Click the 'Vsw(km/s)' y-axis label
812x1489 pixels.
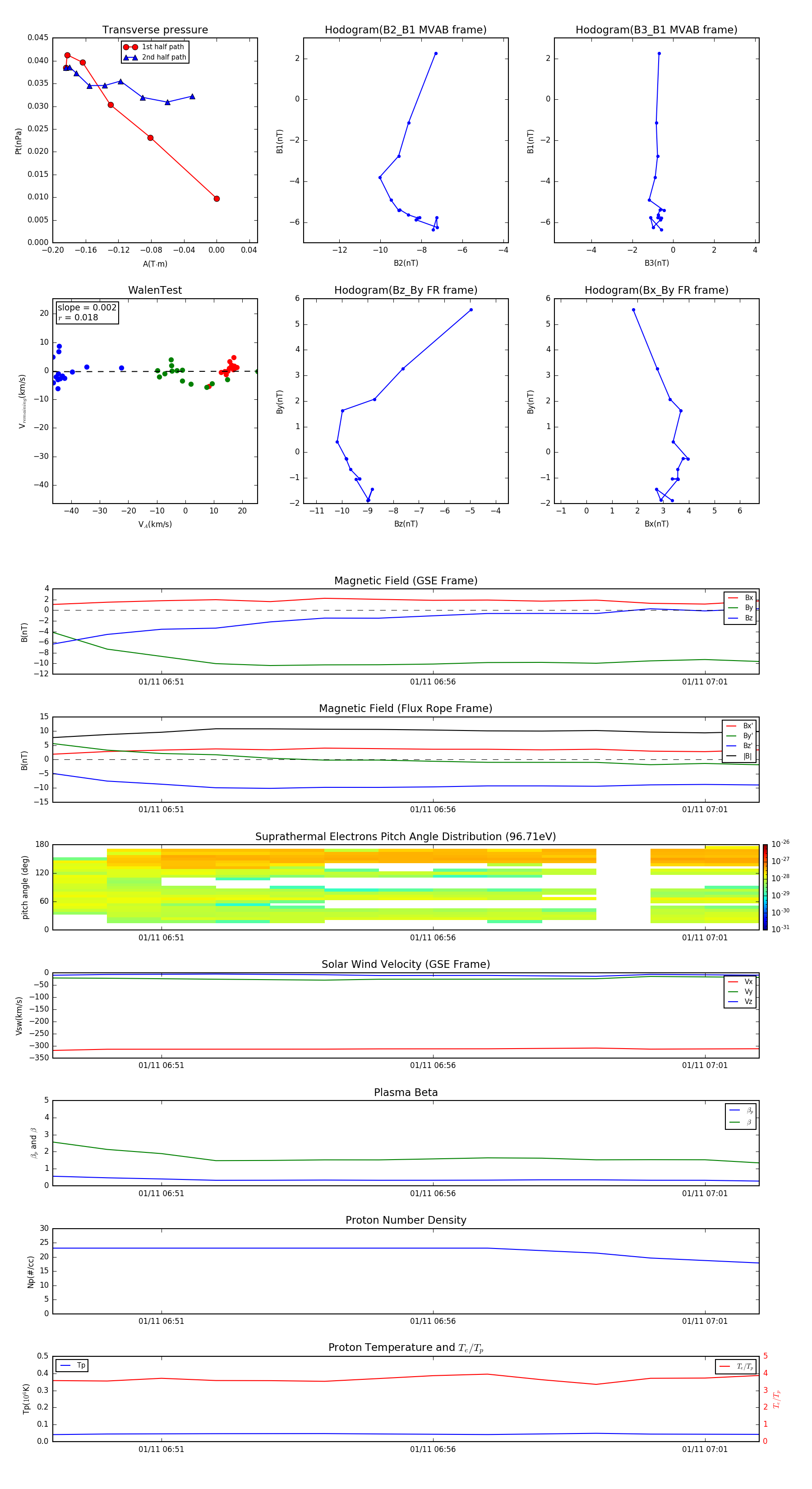(x=18, y=1016)
